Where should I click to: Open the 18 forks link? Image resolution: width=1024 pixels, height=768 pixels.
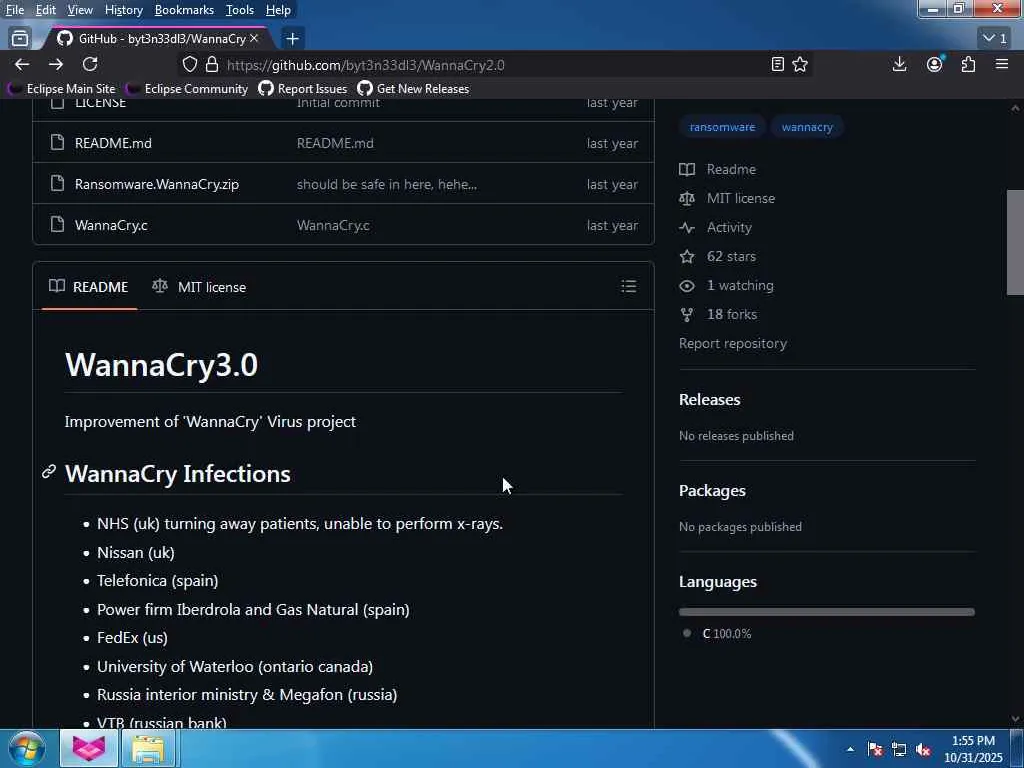coord(731,315)
